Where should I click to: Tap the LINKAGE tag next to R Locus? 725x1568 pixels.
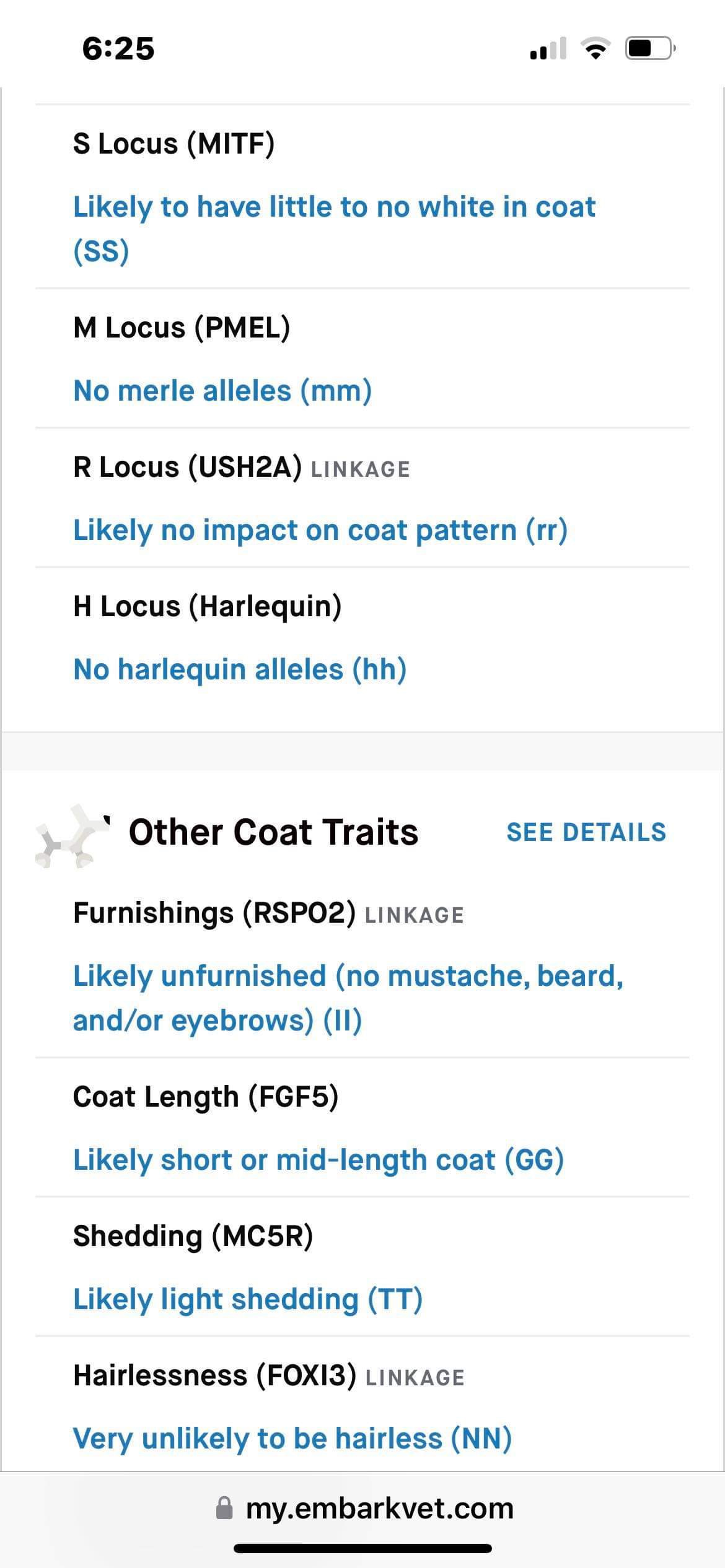point(360,469)
